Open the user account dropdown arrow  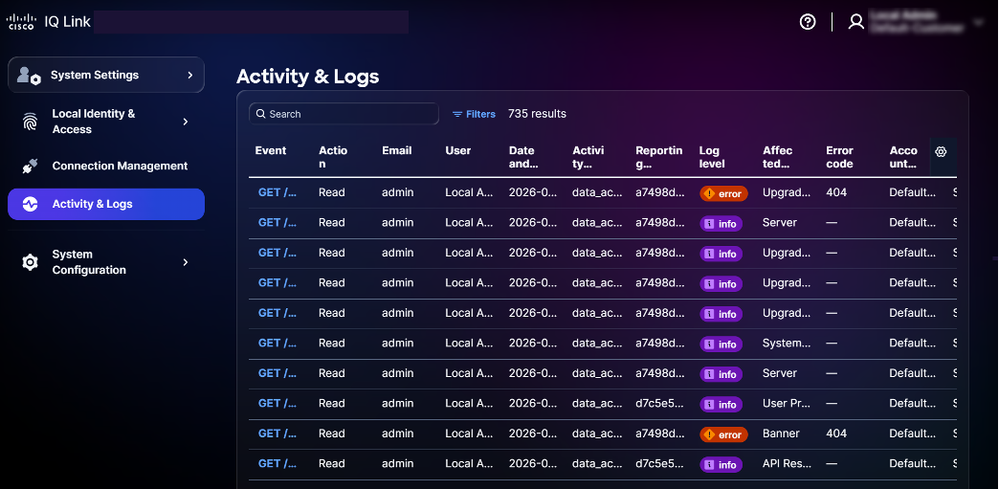tap(979, 24)
